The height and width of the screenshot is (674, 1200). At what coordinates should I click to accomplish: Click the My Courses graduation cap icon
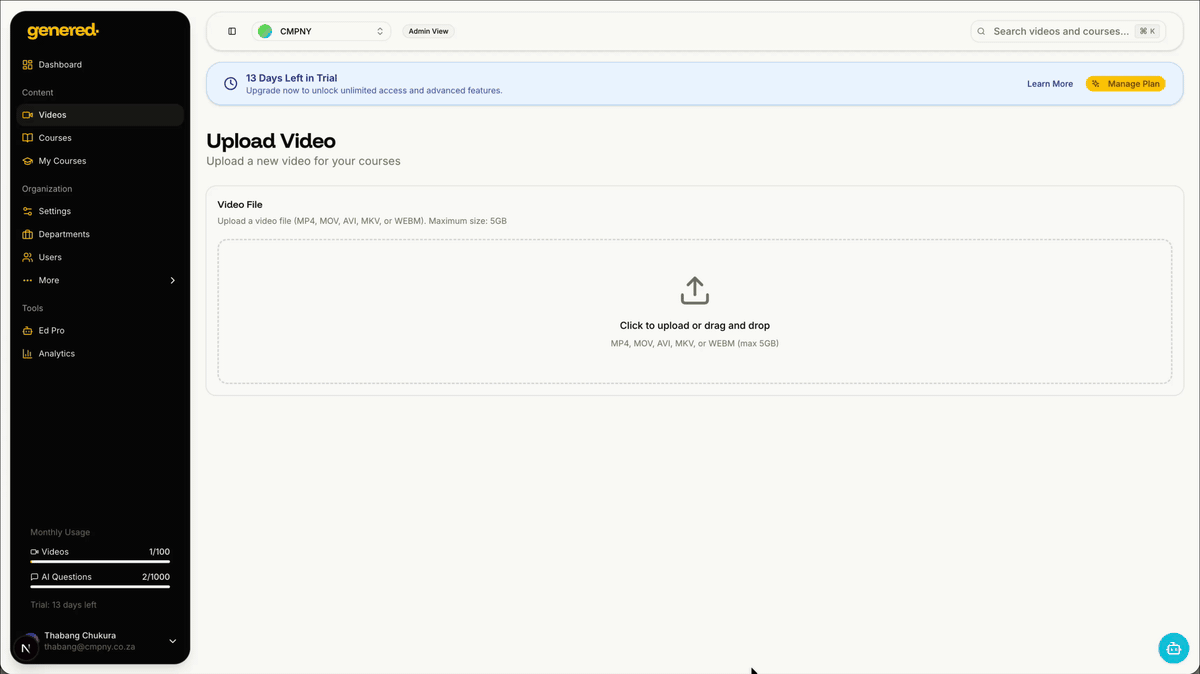(x=28, y=161)
